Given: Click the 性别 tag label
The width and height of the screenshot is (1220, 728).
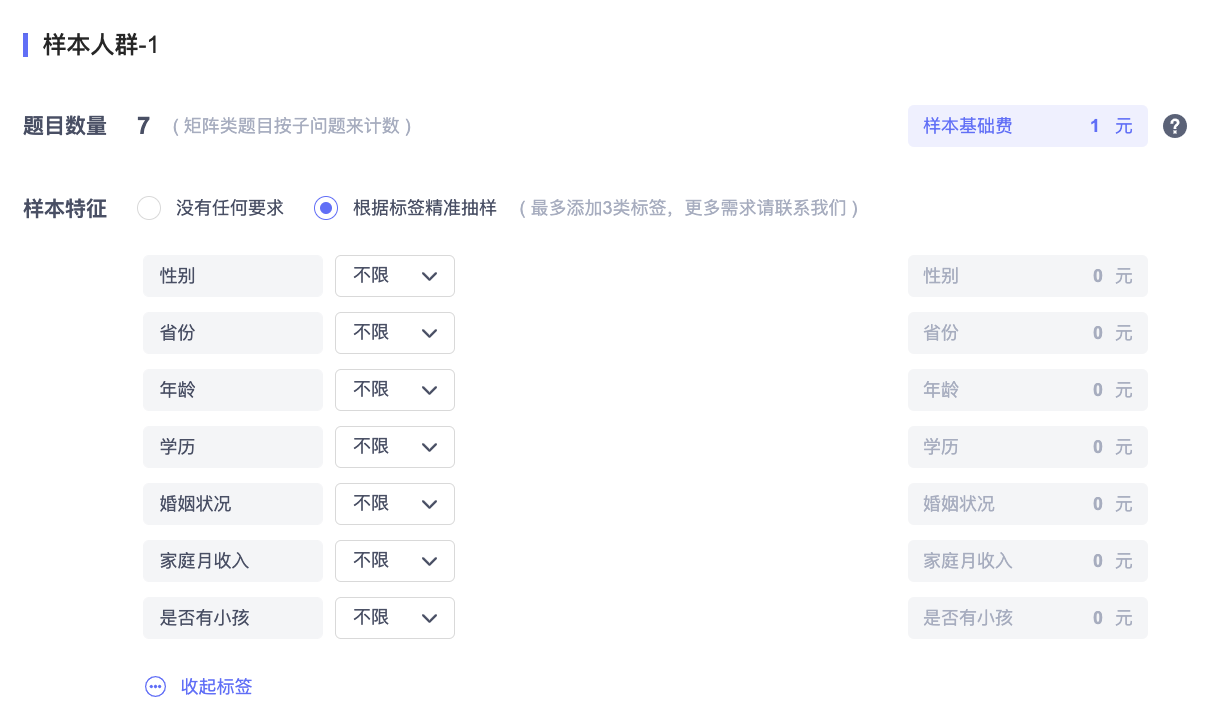Looking at the screenshot, I should pyautogui.click(x=232, y=276).
